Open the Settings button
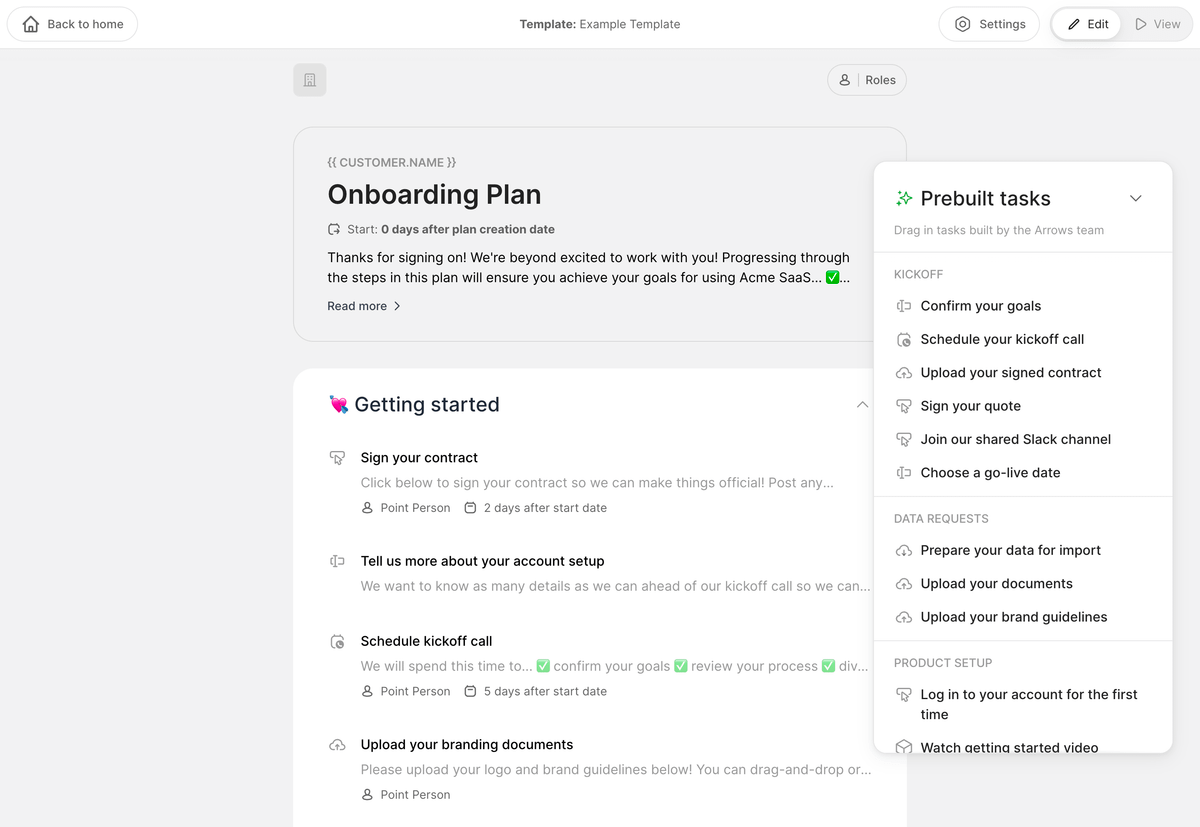This screenshot has height=827, width=1200. [989, 24]
